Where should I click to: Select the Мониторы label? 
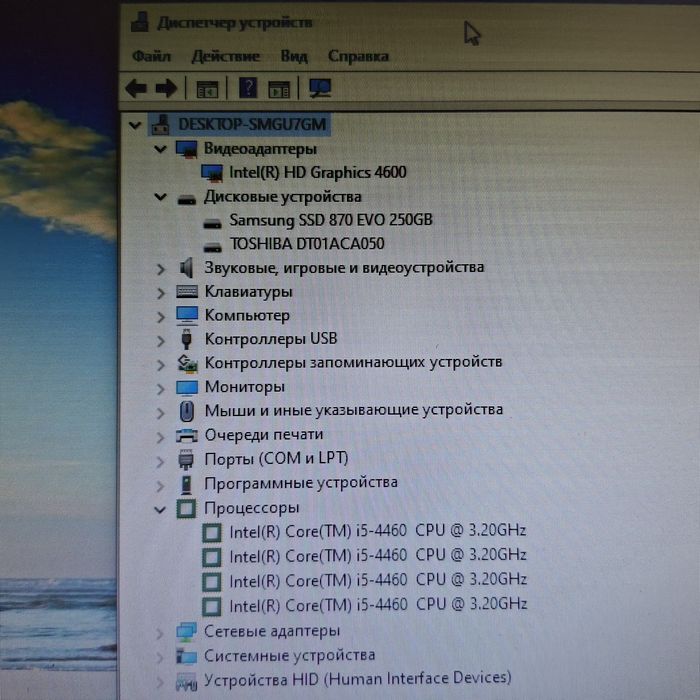245,387
